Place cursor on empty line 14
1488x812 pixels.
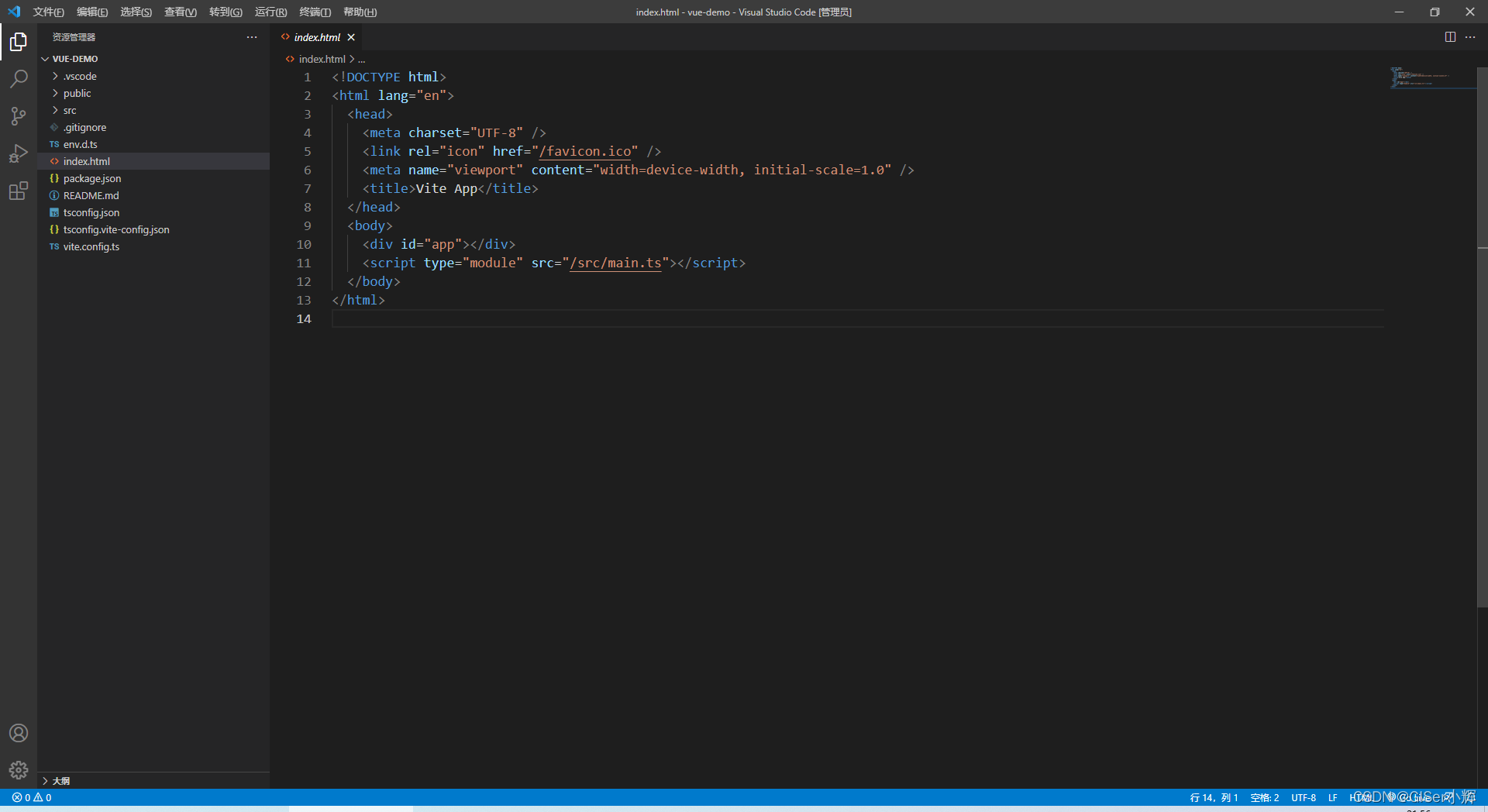858,318
